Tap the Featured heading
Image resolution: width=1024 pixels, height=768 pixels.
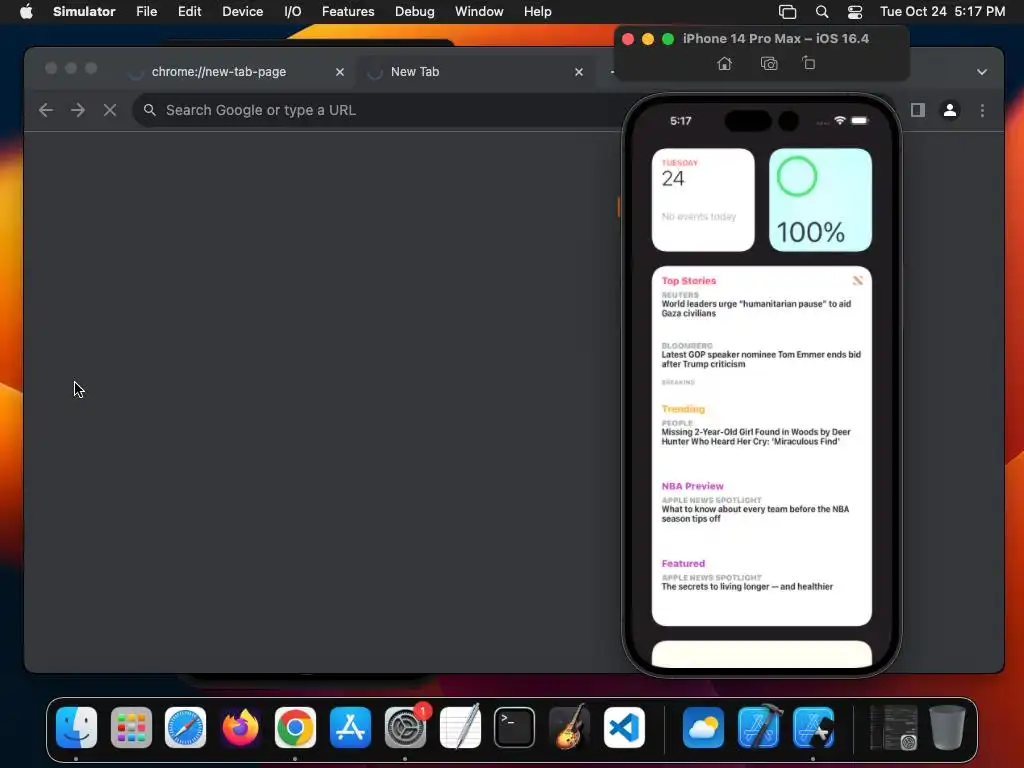(683, 564)
